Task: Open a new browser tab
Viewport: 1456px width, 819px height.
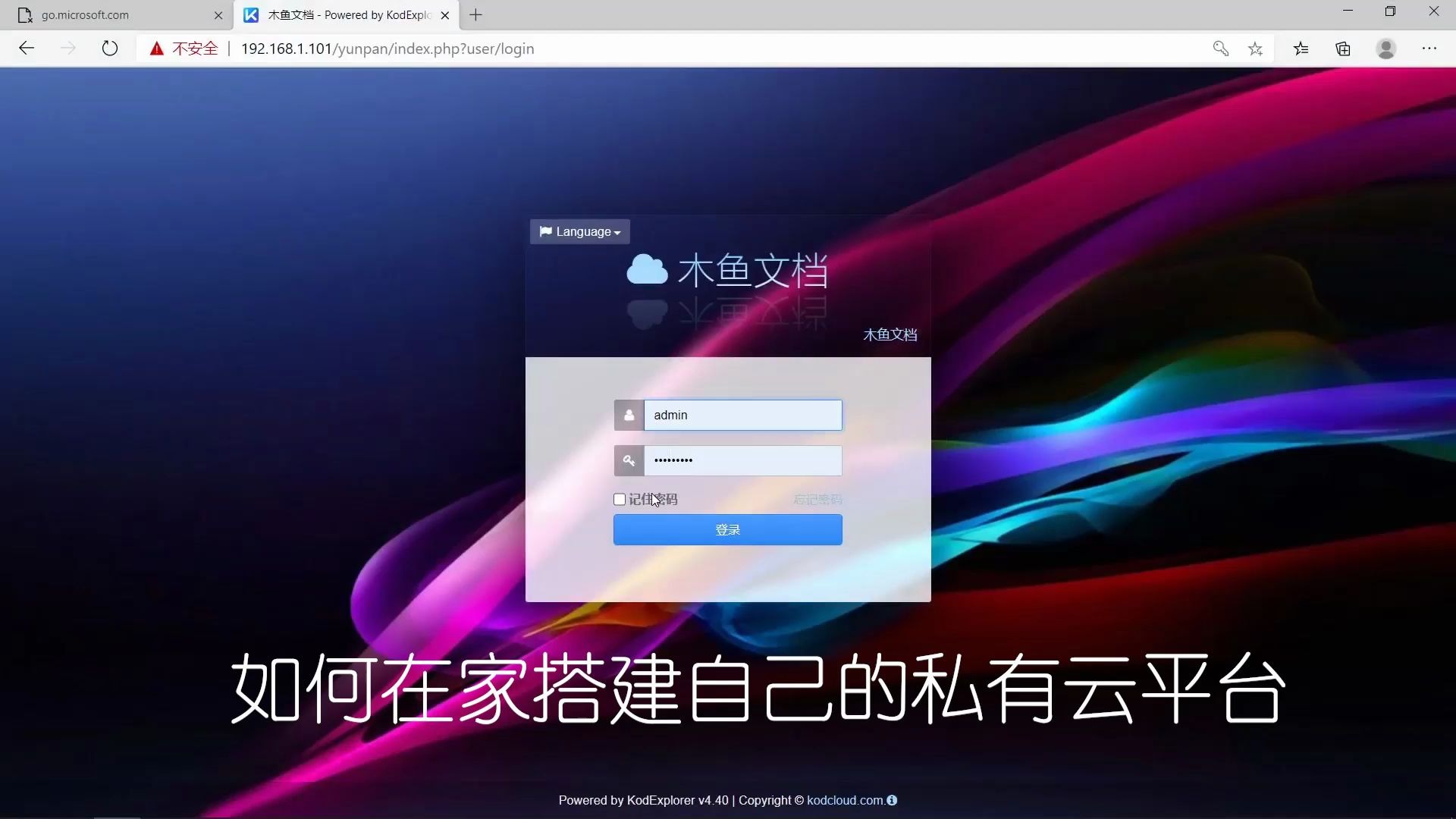Action: click(476, 15)
